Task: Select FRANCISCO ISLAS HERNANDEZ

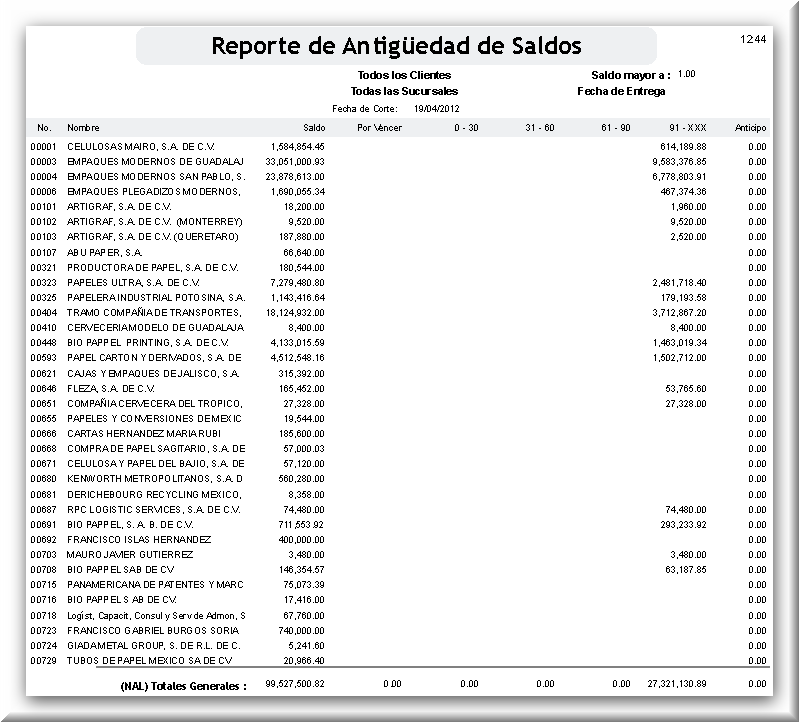Action: tap(139, 540)
